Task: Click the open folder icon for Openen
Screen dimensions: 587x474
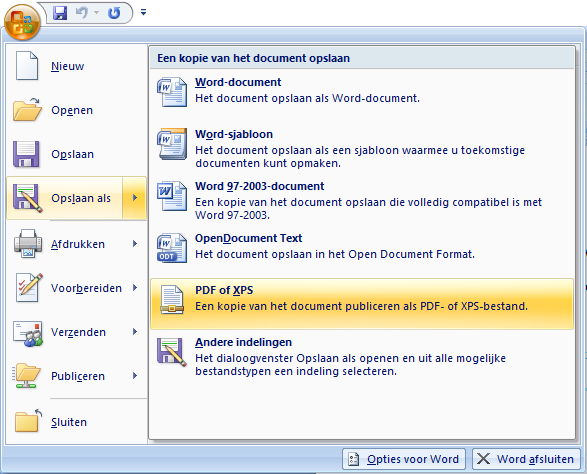Action: coord(27,110)
